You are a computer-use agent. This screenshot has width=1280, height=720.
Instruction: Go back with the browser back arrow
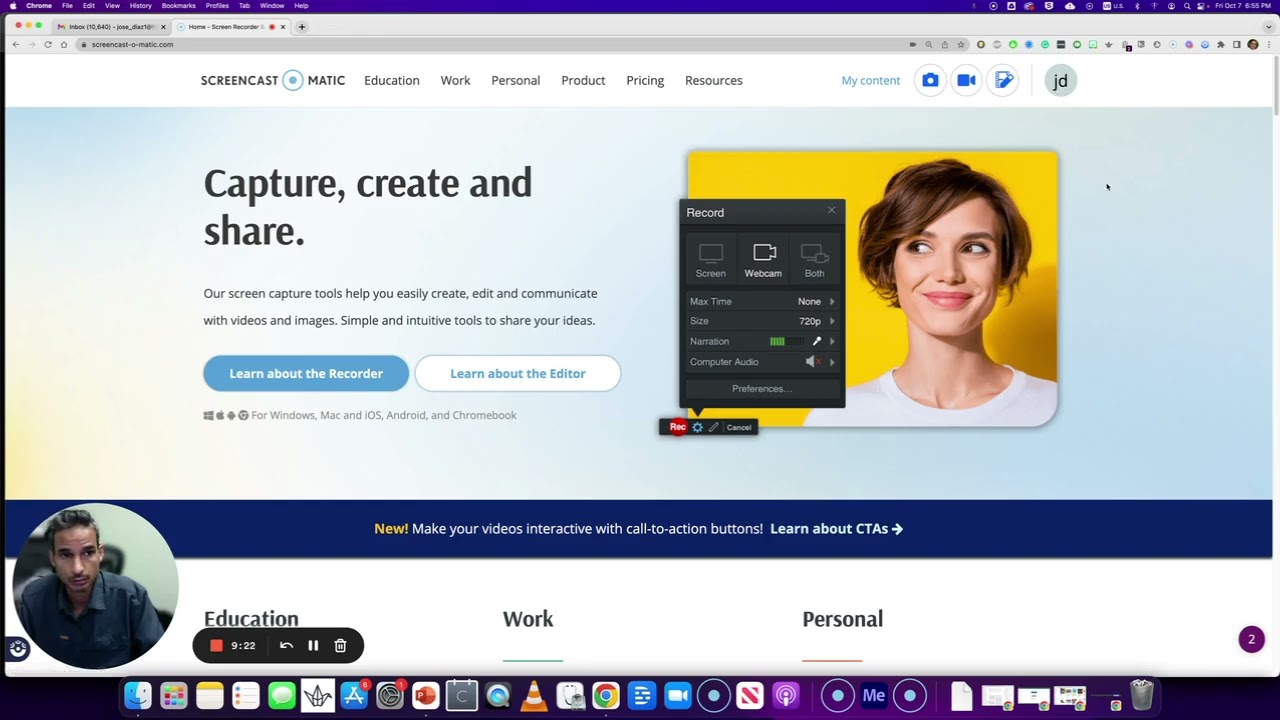point(15,44)
